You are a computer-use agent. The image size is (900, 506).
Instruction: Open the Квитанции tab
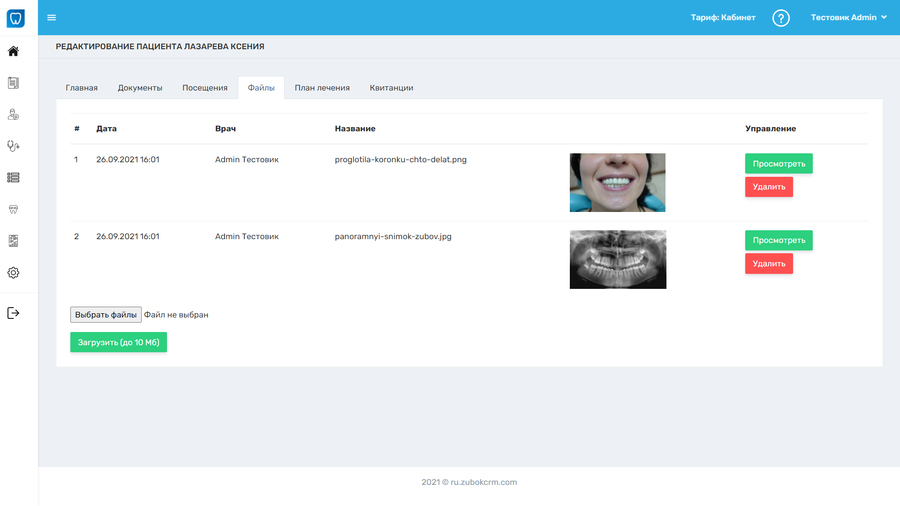(x=391, y=88)
